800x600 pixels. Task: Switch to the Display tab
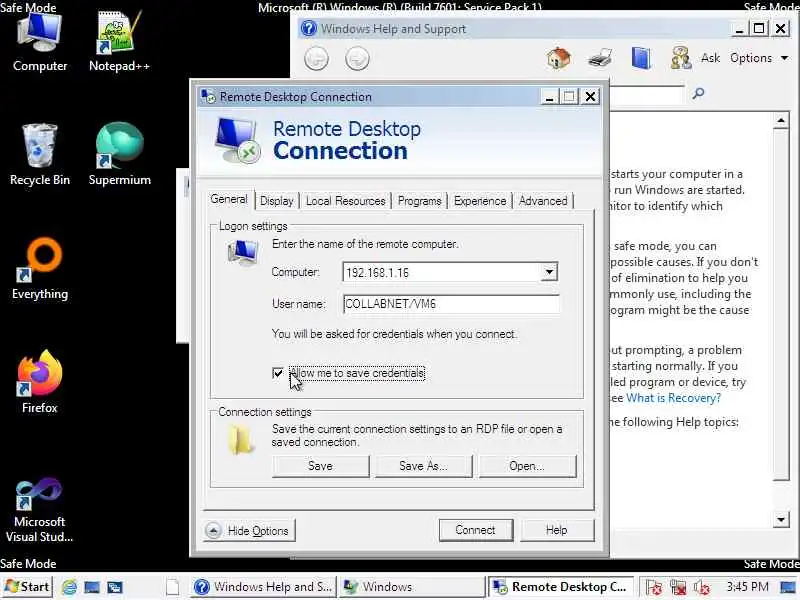pos(277,201)
